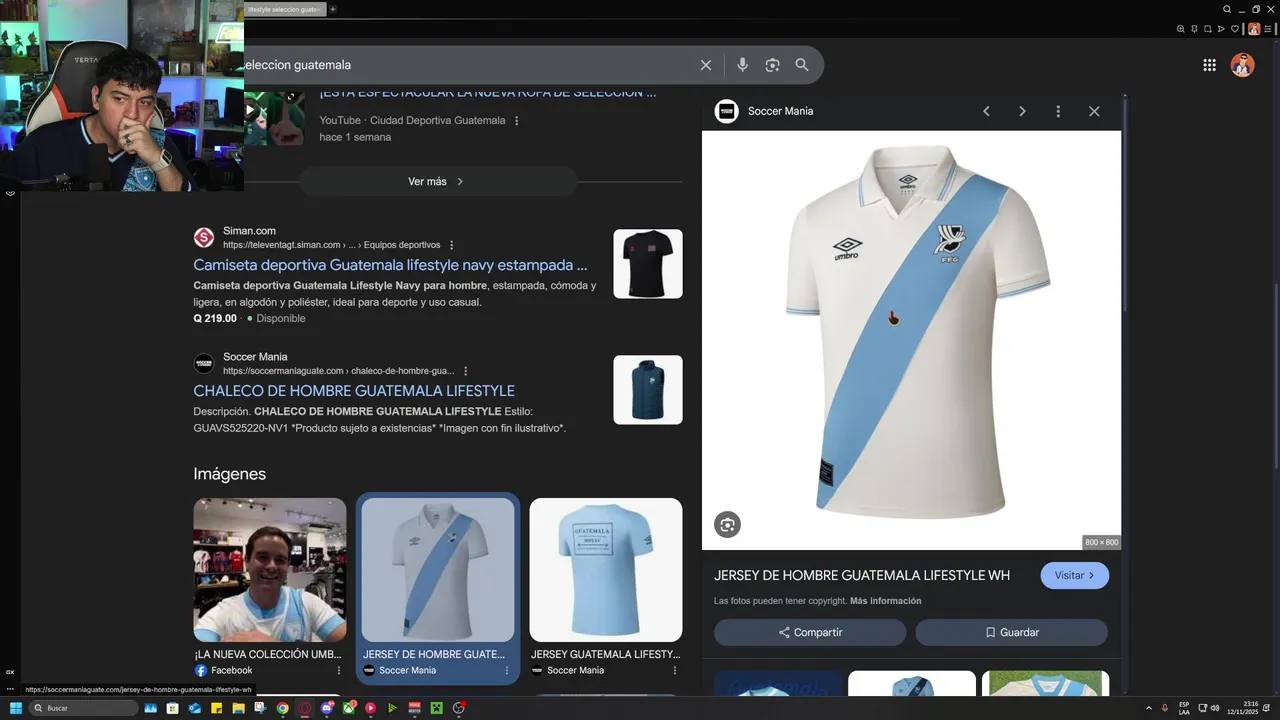The height and width of the screenshot is (720, 1280).
Task: Click the black shirt thumbnail from Siman
Action: click(648, 264)
